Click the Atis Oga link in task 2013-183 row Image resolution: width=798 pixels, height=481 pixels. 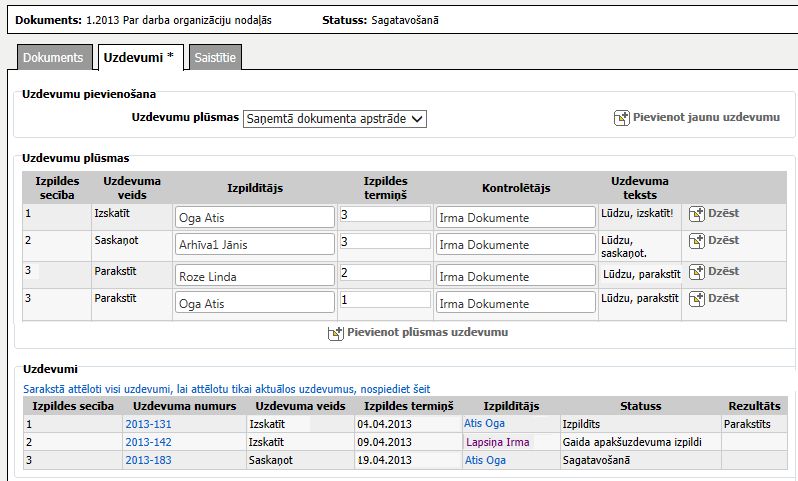[x=485, y=460]
